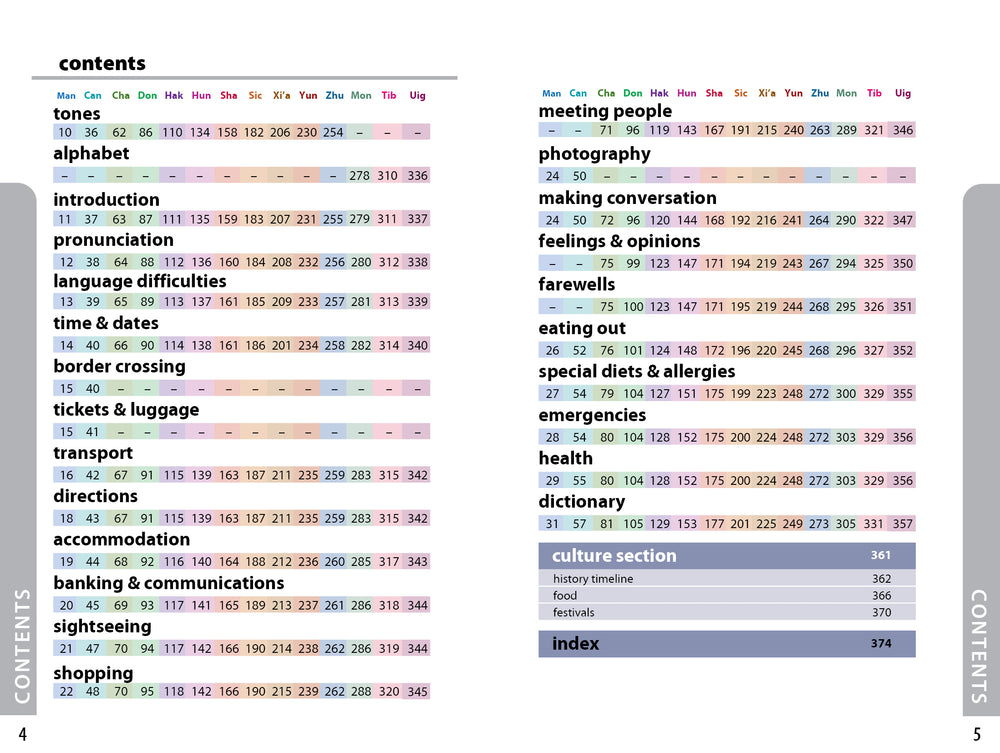Click the 'border crossing' heading
The image size is (1000, 753).
(119, 366)
